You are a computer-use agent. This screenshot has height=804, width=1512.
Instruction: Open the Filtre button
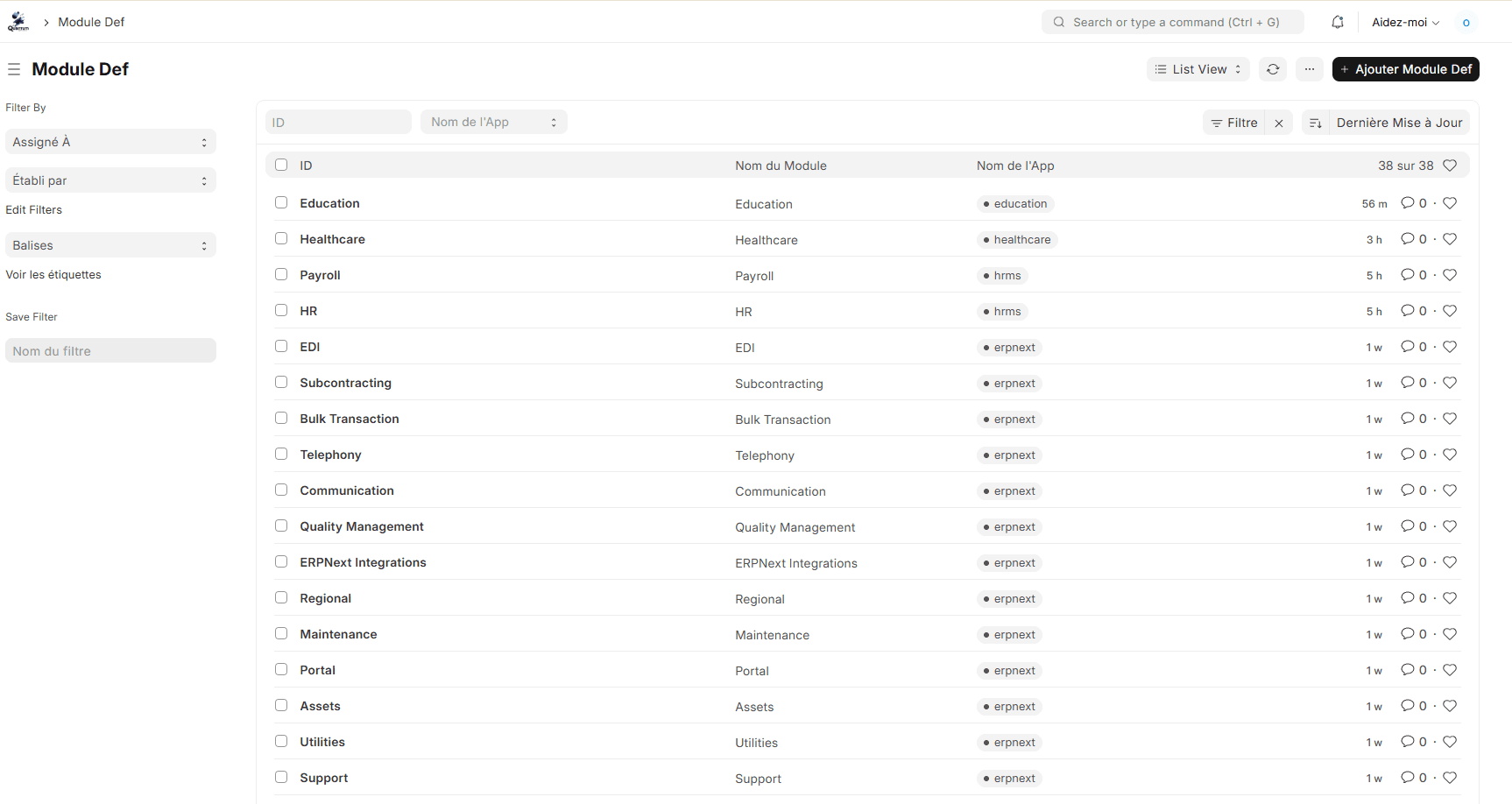1234,123
